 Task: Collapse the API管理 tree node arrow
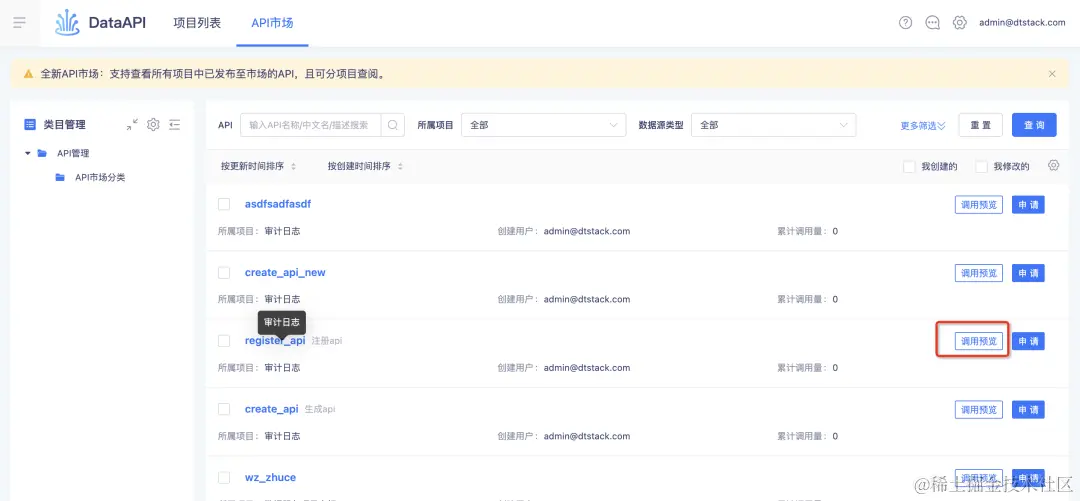(x=28, y=153)
